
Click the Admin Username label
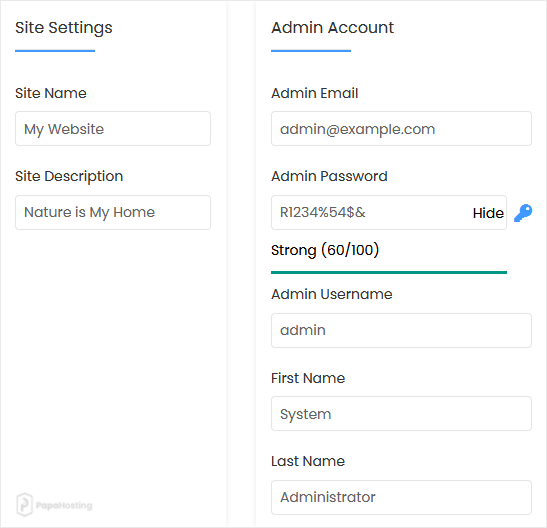pos(332,294)
